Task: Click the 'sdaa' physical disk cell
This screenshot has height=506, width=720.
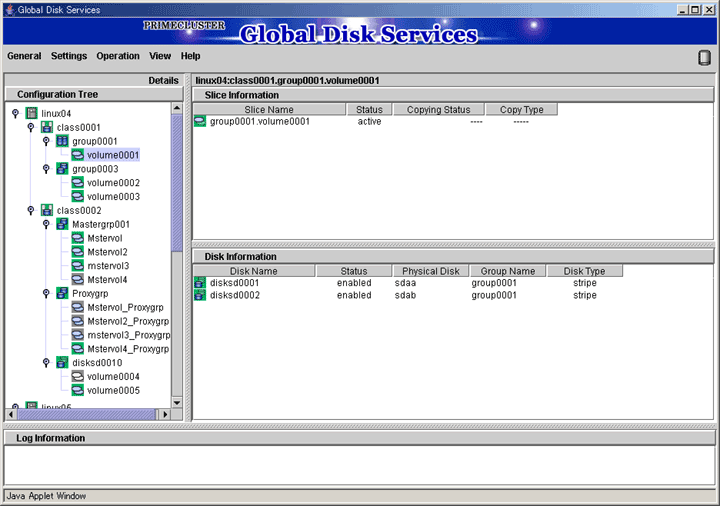Action: 405,282
